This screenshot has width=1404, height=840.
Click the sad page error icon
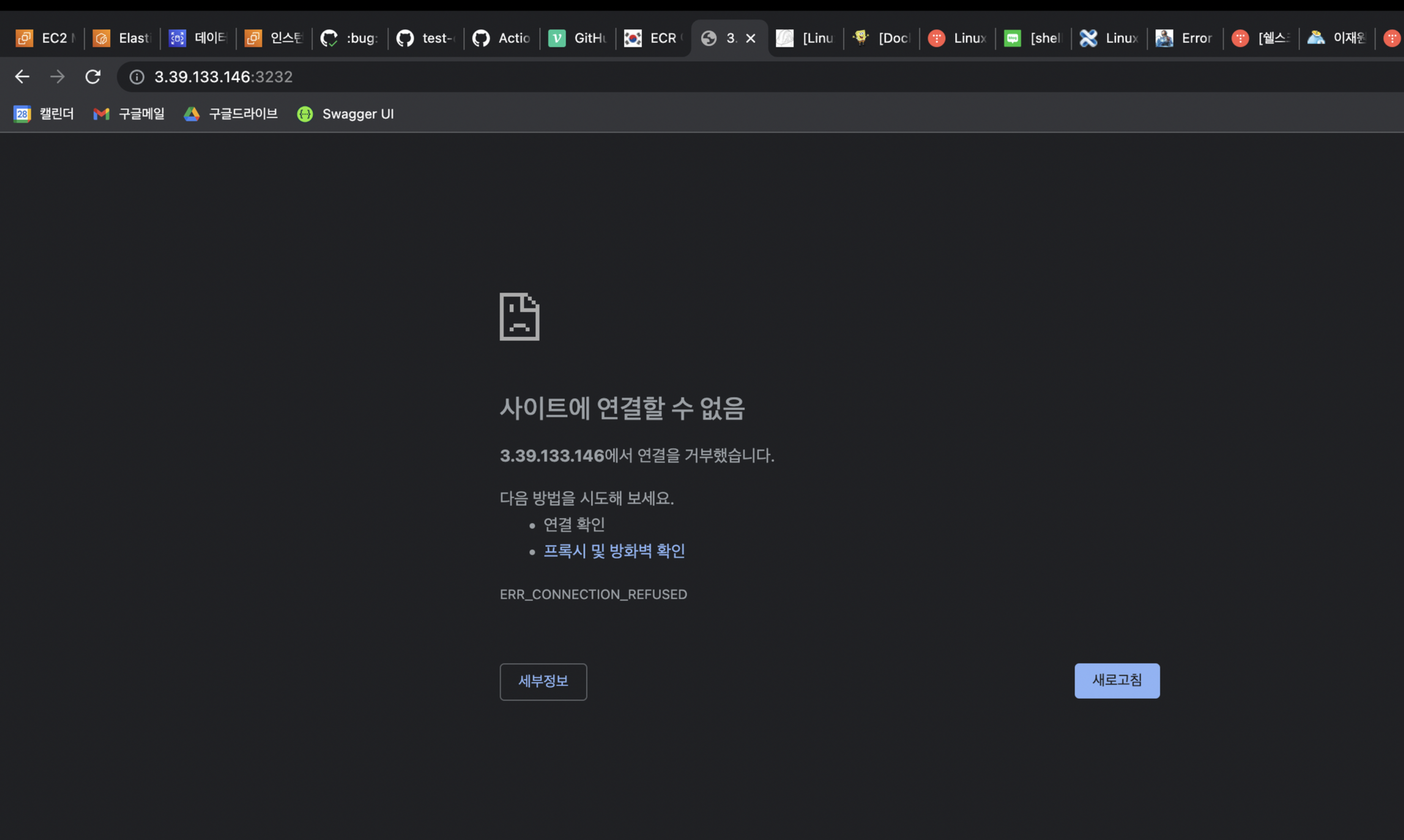click(519, 316)
